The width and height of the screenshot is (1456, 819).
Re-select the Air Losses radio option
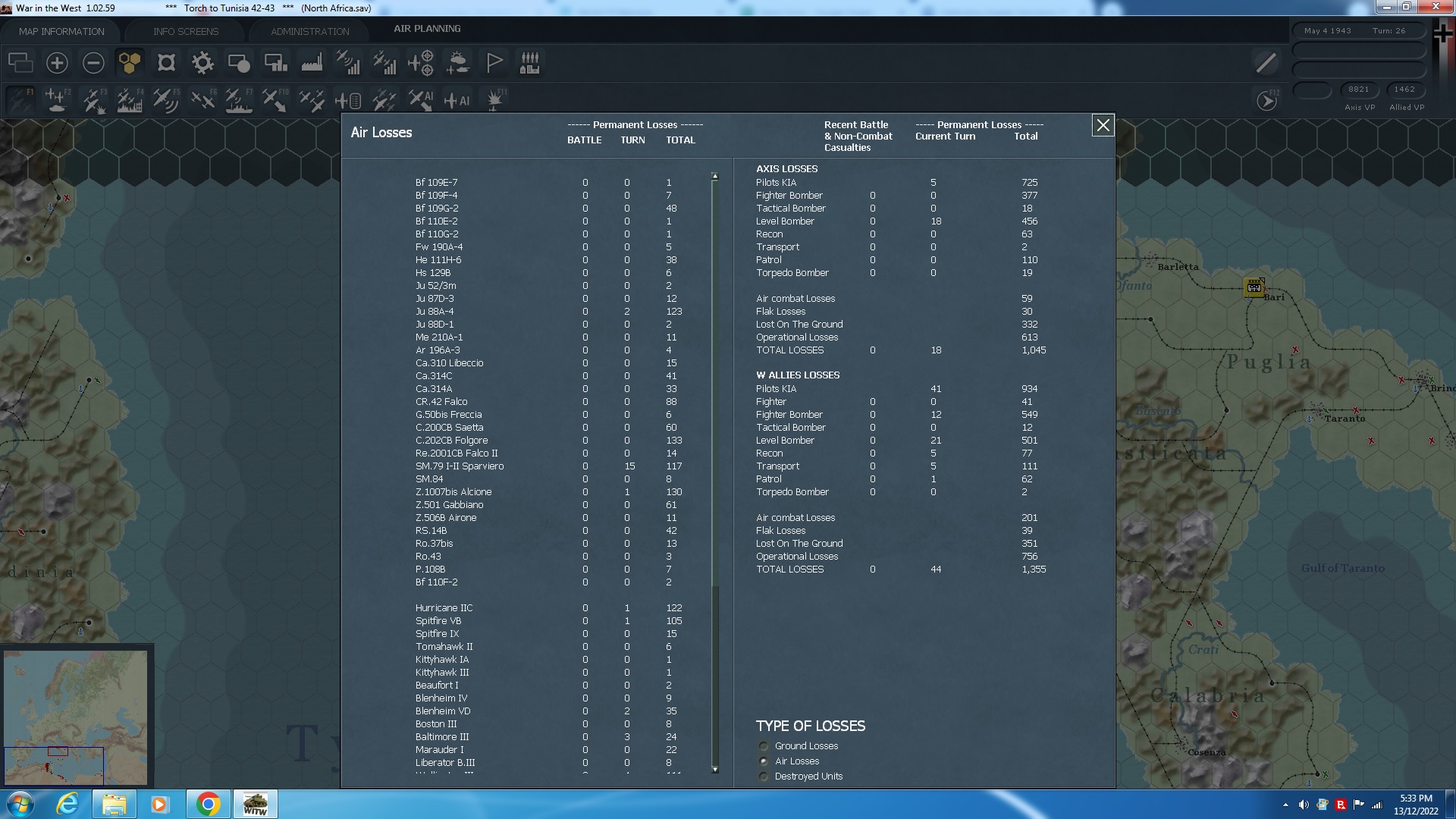[764, 761]
